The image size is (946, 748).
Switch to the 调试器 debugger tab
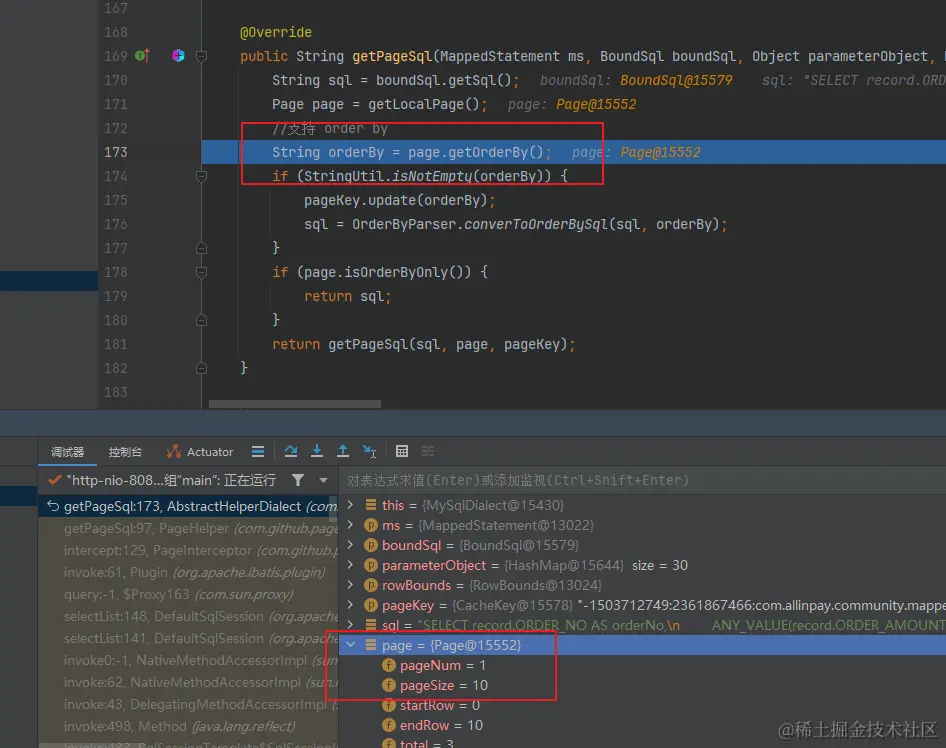67,452
